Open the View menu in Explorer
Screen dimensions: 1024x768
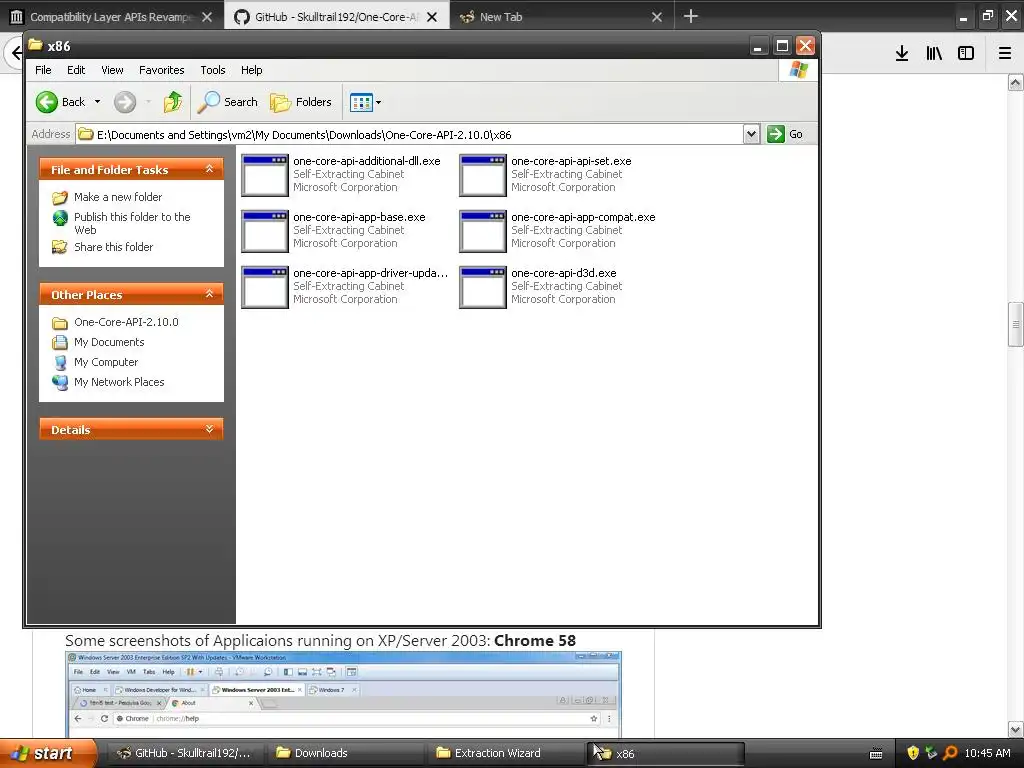coord(112,70)
